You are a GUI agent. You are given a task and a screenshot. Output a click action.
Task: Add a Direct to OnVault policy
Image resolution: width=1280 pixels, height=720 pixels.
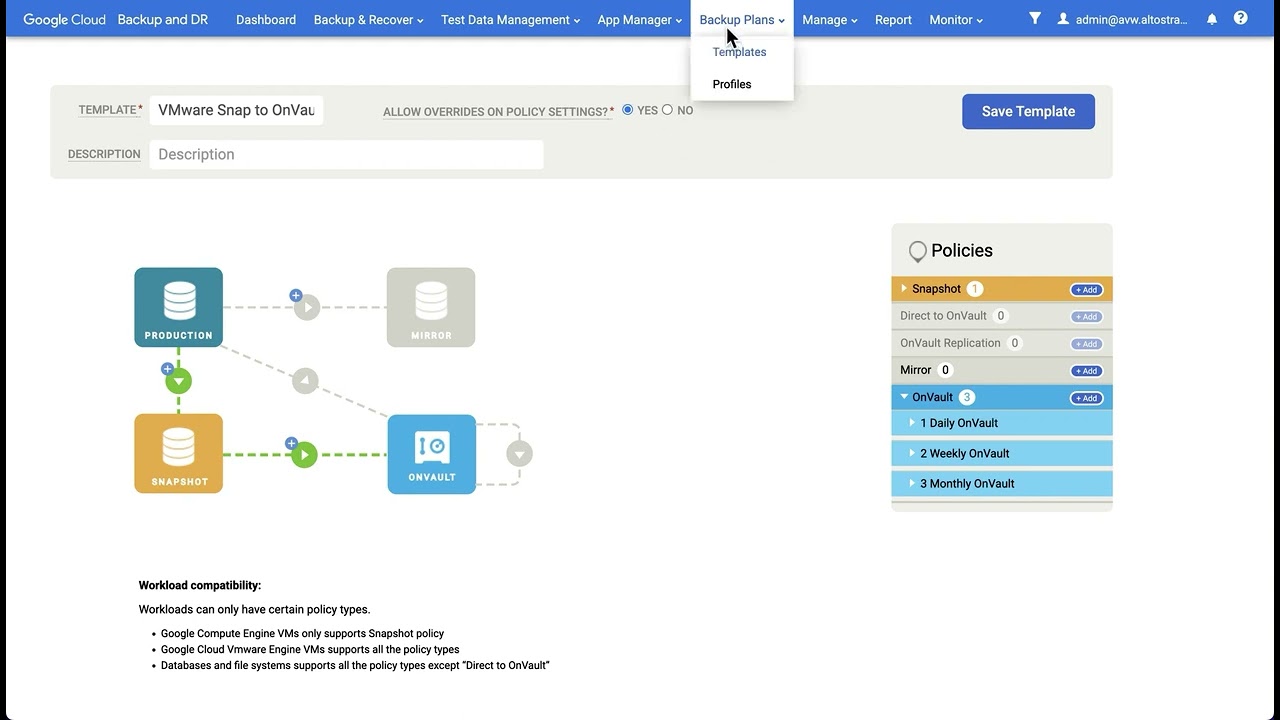click(1086, 317)
